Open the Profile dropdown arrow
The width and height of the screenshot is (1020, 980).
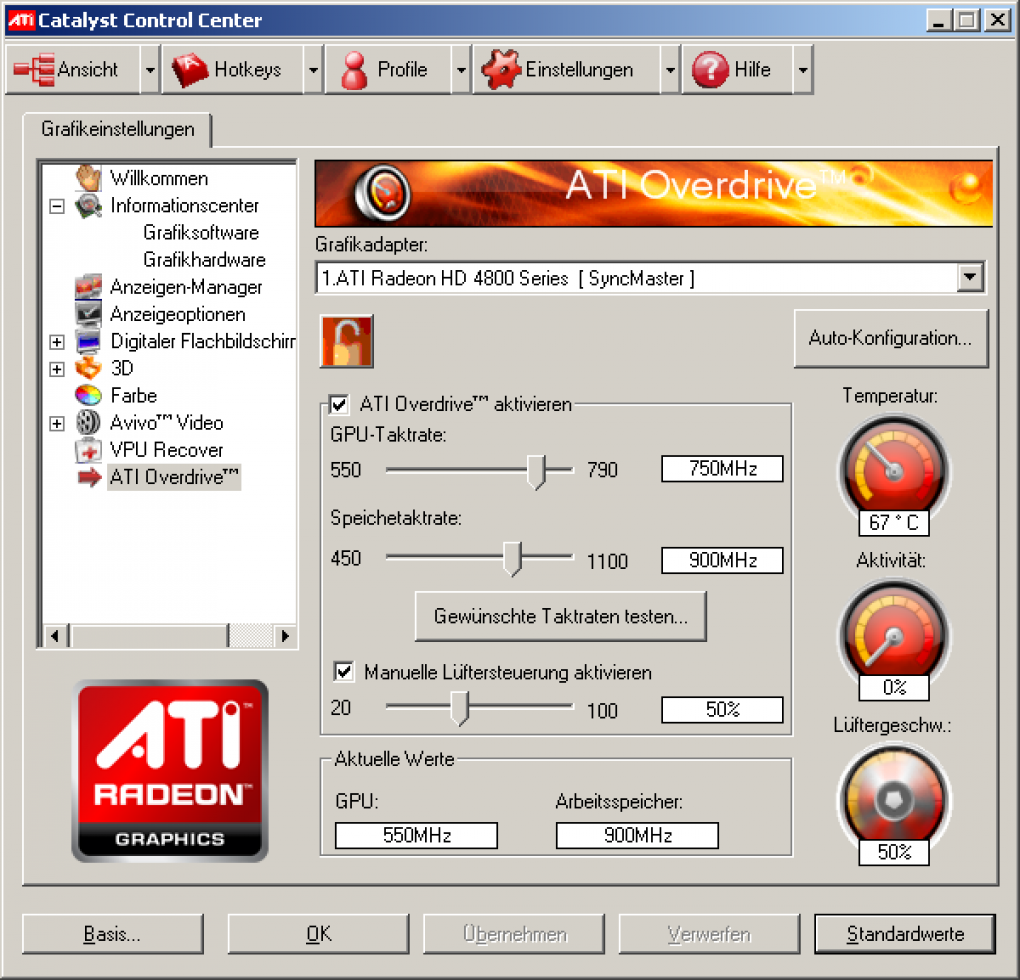point(461,70)
